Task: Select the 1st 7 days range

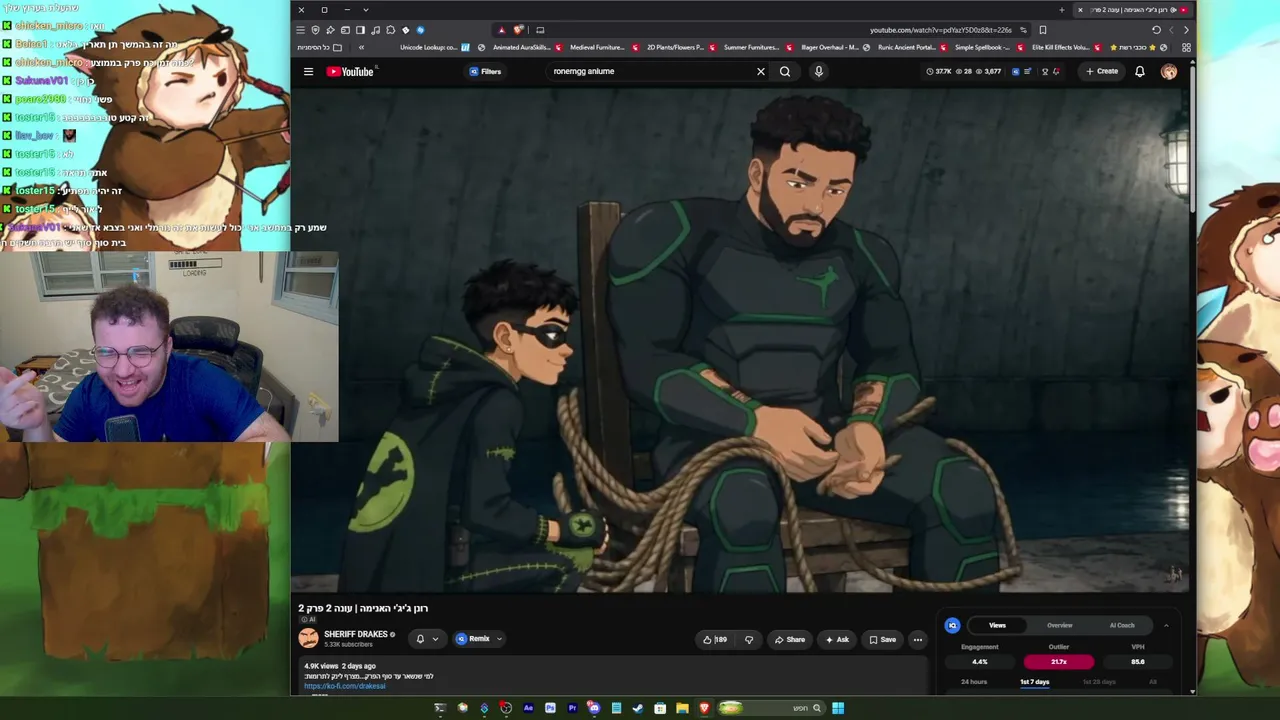Action: tap(1034, 682)
